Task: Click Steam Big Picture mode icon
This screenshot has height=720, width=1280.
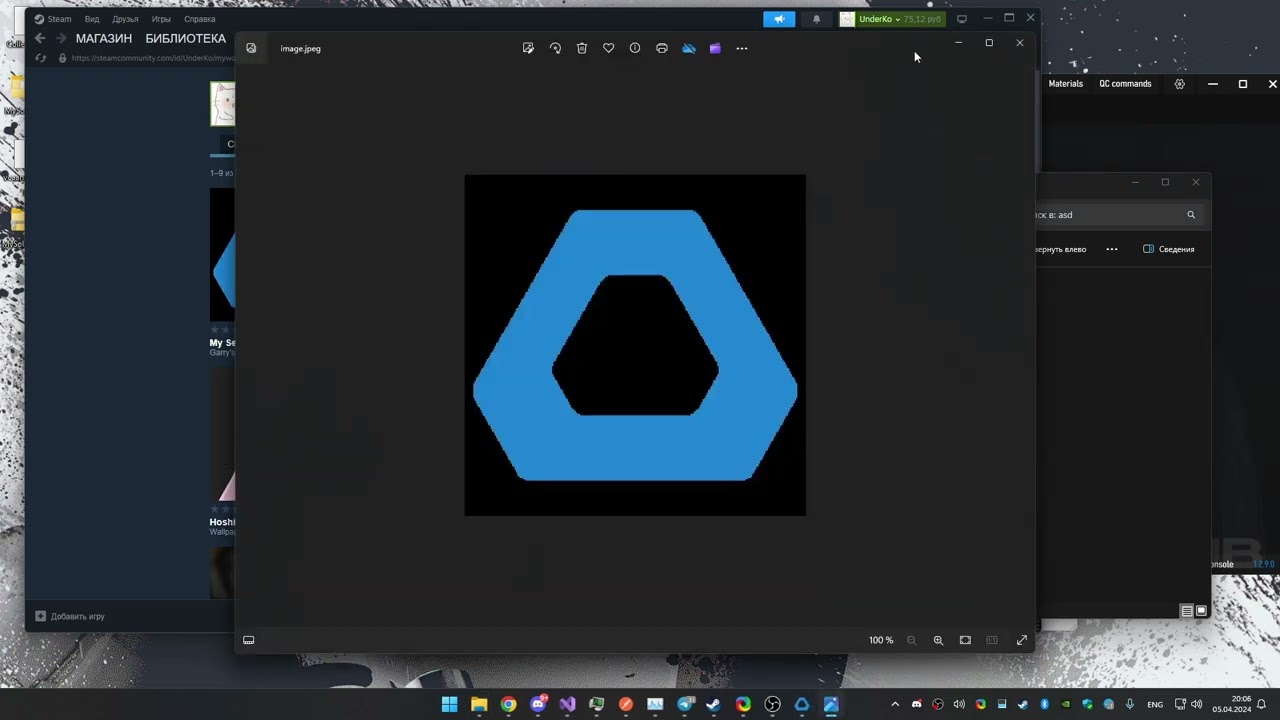Action: pos(962,19)
